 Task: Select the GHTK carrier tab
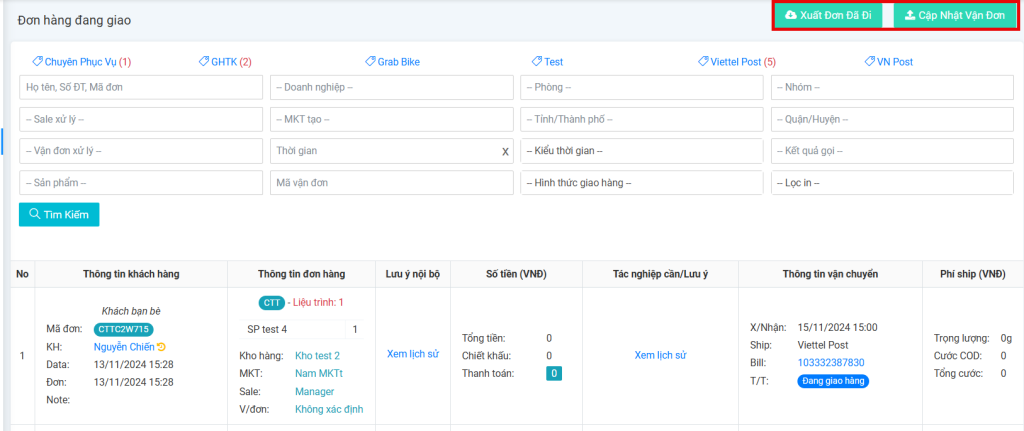(224, 62)
